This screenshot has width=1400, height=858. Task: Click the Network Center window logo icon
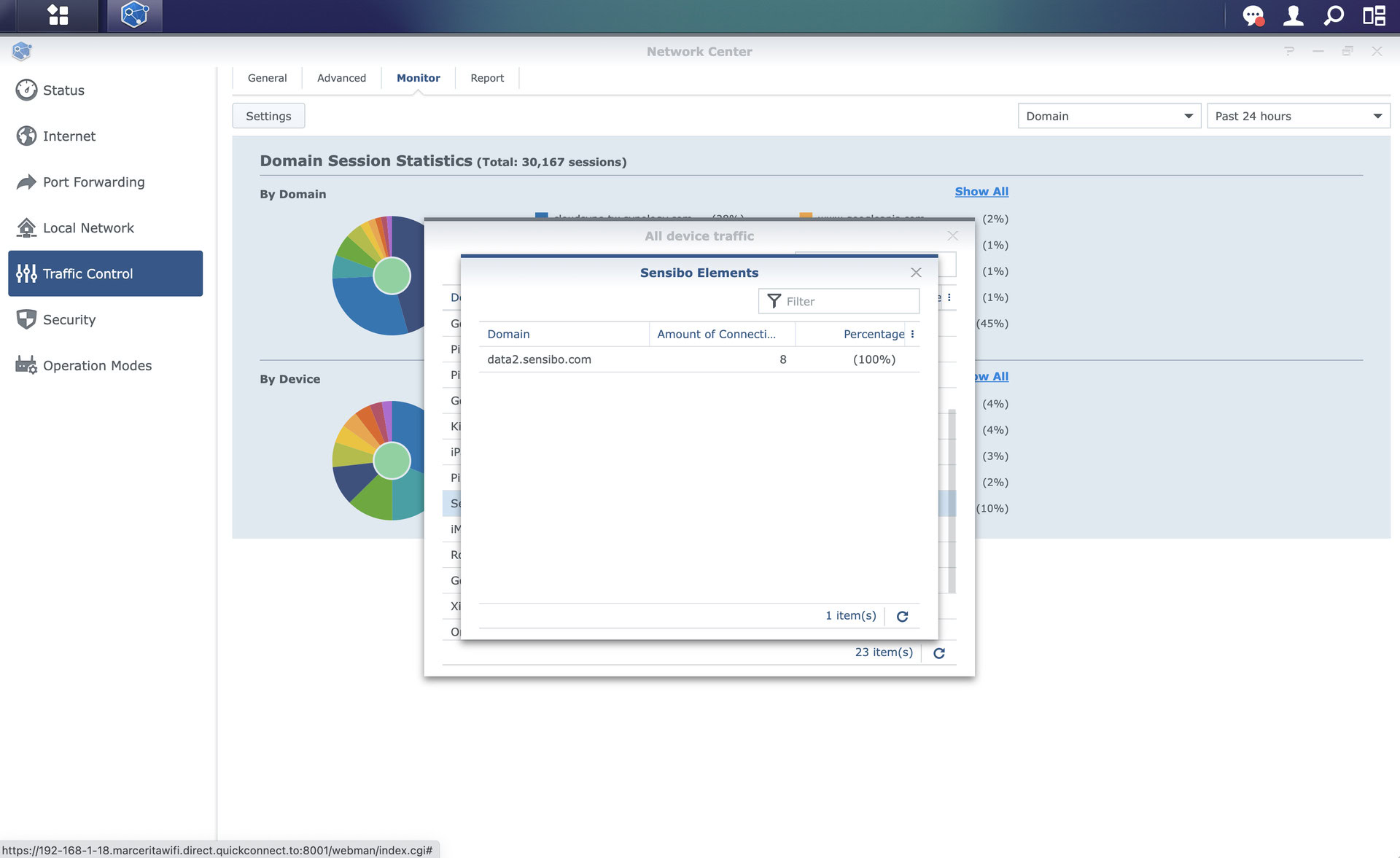[x=22, y=51]
